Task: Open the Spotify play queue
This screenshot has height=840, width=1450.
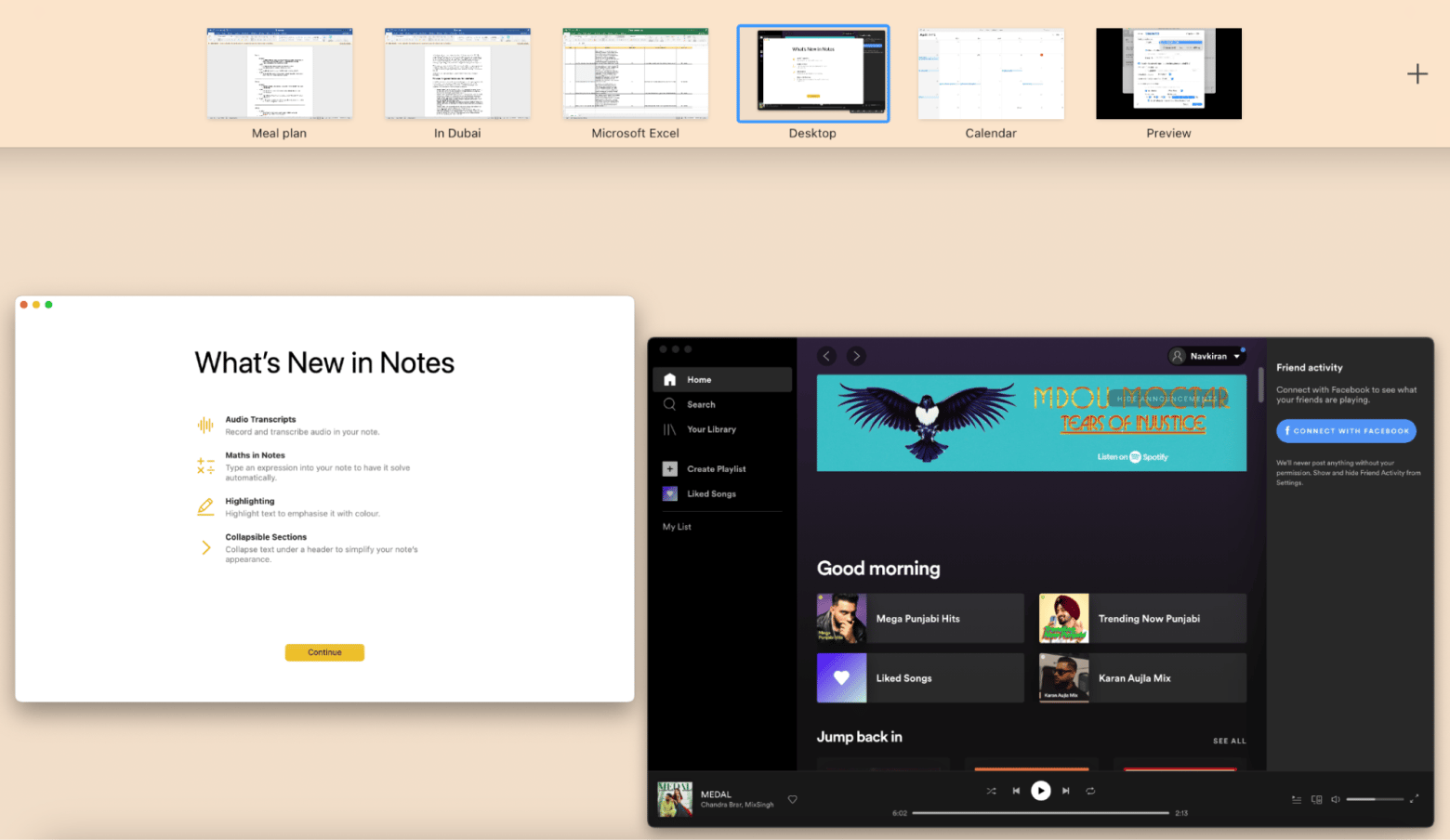Action: pos(1296,799)
